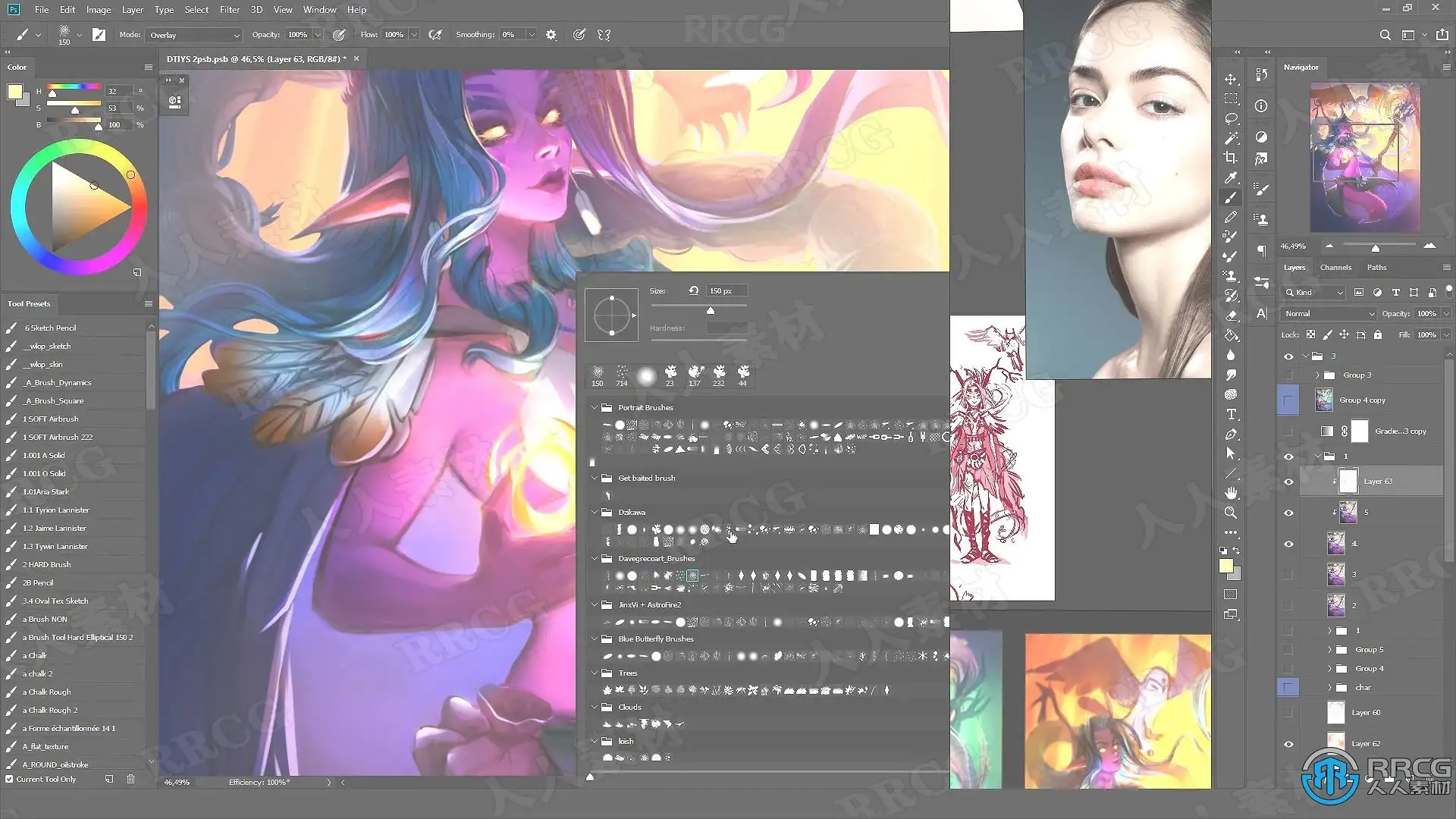Choose the 1 SOFT Airbrush preset
The height and width of the screenshot is (819, 1456).
51,419
